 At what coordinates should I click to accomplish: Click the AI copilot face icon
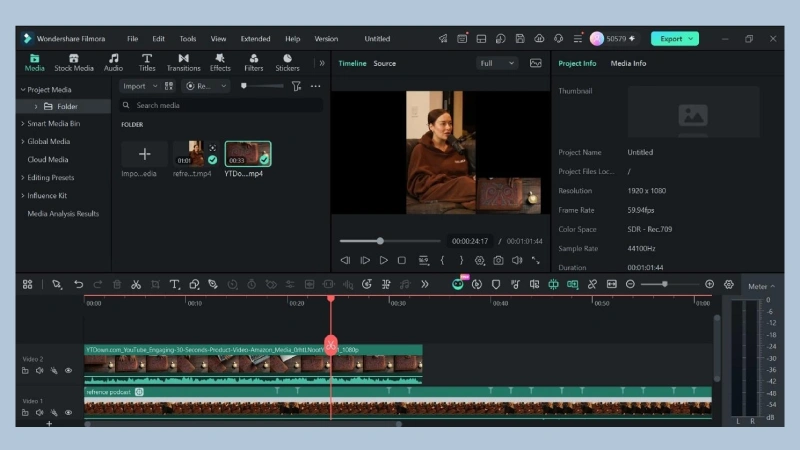tap(458, 284)
